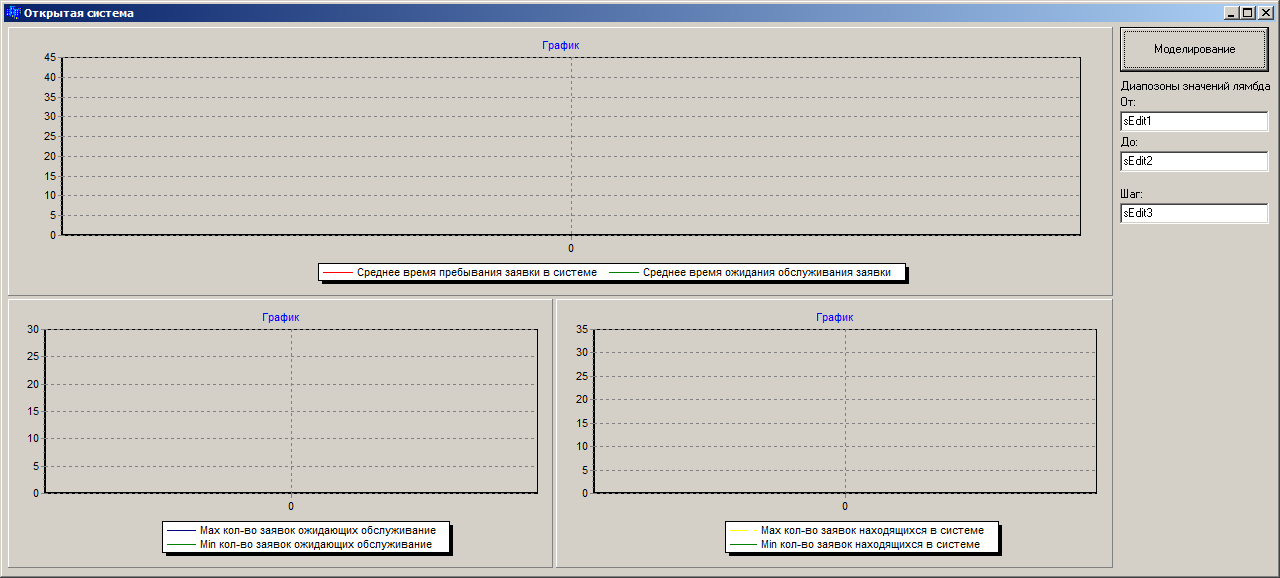This screenshot has width=1280, height=578.
Task: Focus the sEdit2 'До' input field
Action: [1194, 161]
